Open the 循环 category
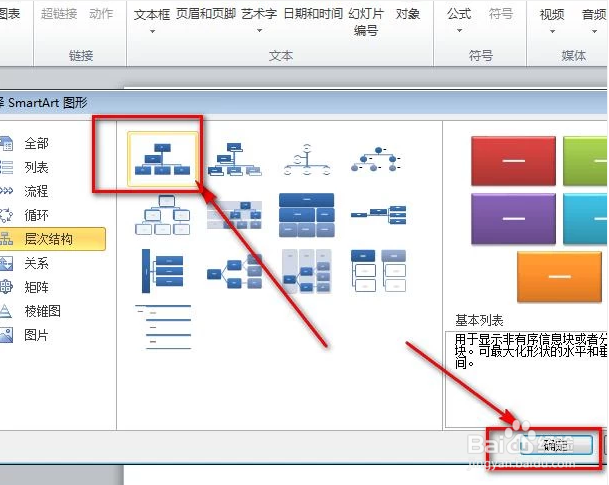 (36, 216)
